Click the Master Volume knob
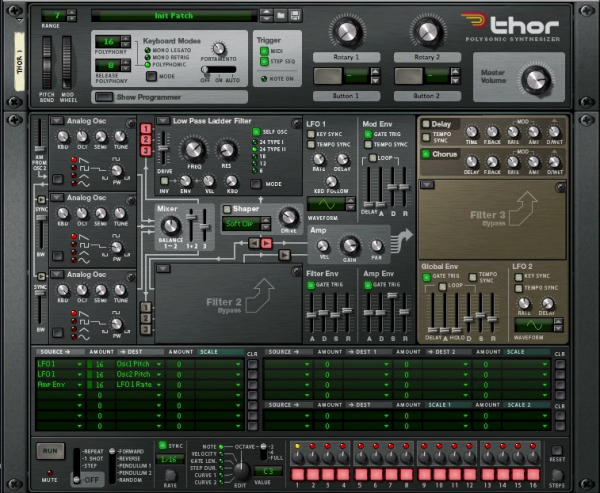This screenshot has height=493, width=600. click(x=536, y=80)
